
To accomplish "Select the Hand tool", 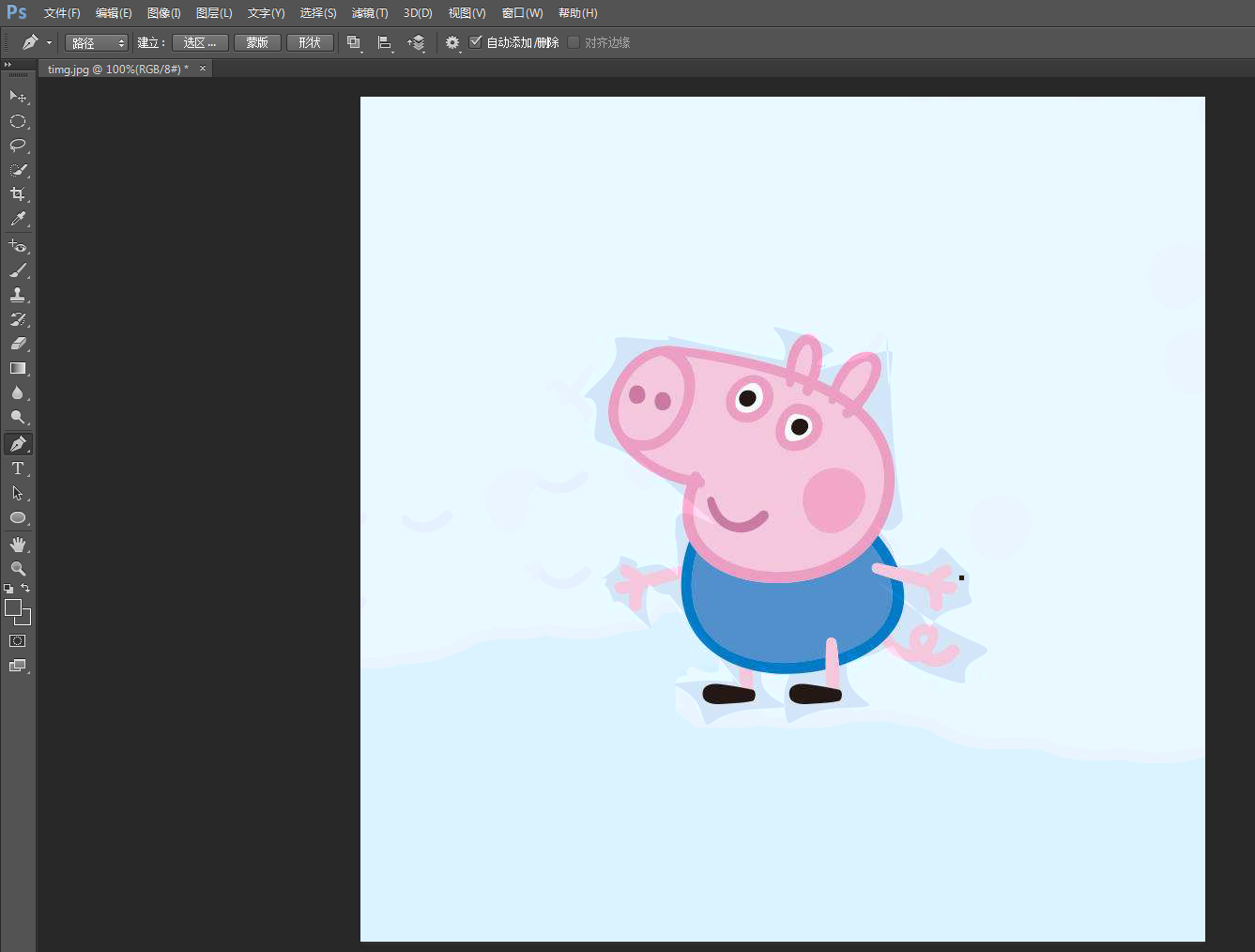I will (x=18, y=545).
